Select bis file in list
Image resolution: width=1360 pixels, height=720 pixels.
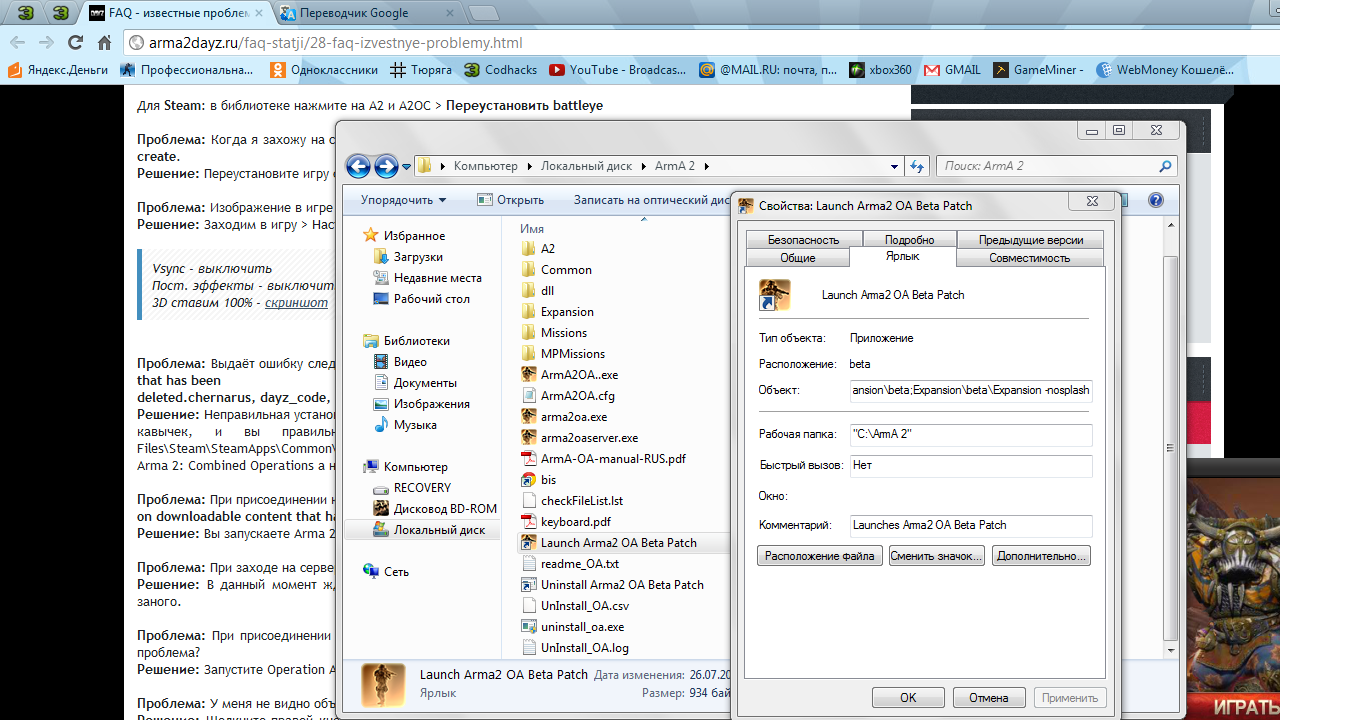(539, 479)
